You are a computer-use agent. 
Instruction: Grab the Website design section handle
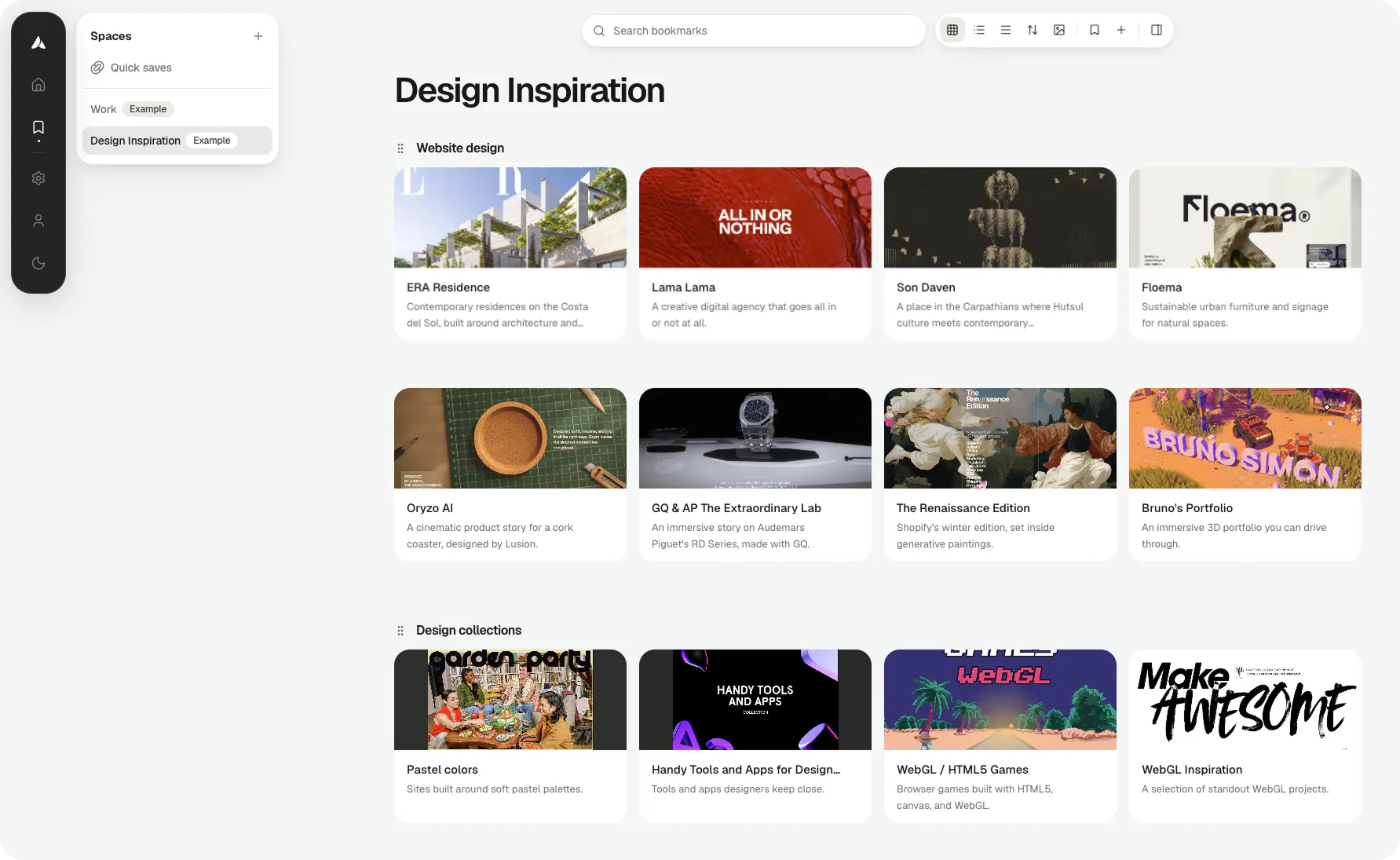click(400, 148)
